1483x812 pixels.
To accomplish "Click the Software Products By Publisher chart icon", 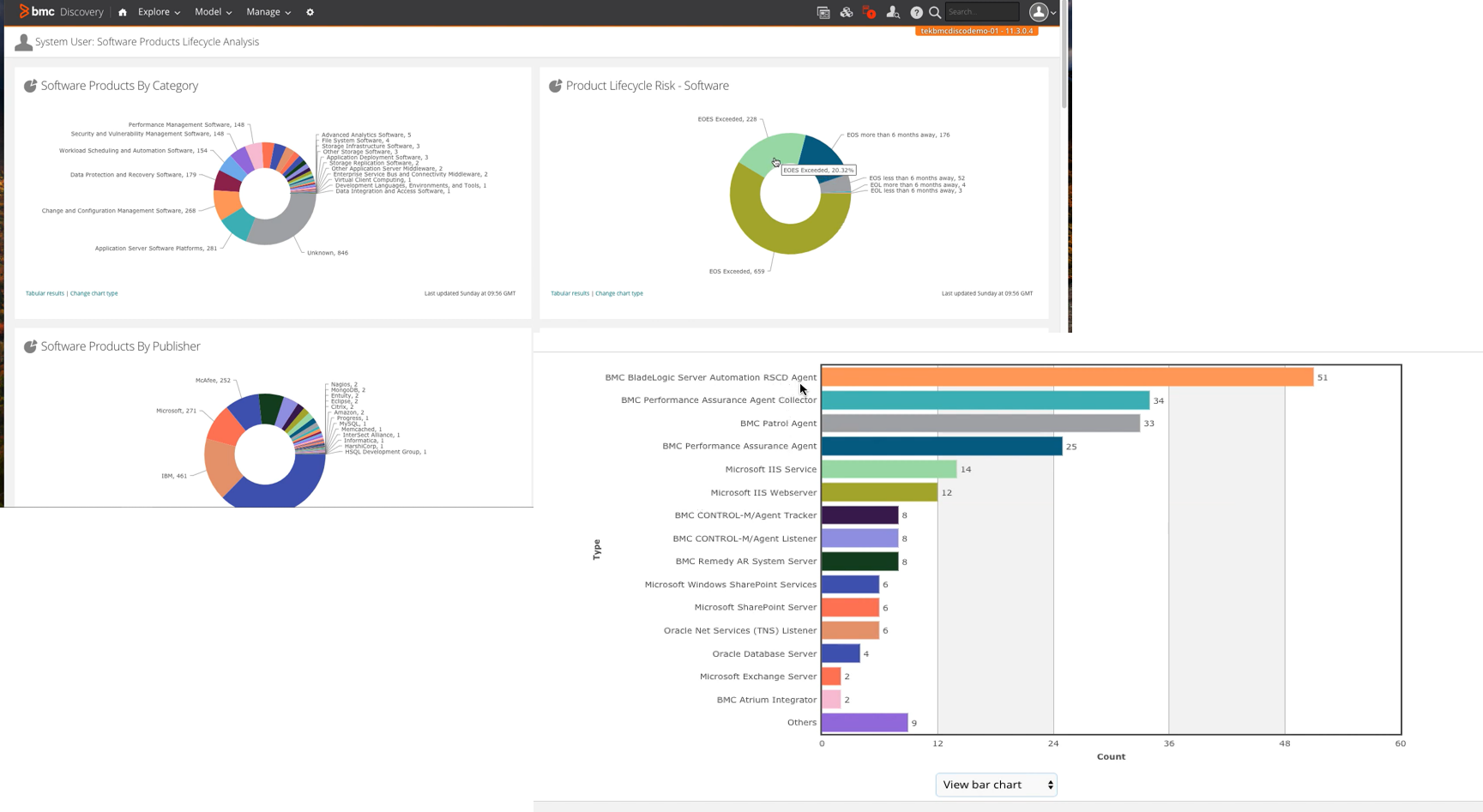I will click(x=30, y=346).
